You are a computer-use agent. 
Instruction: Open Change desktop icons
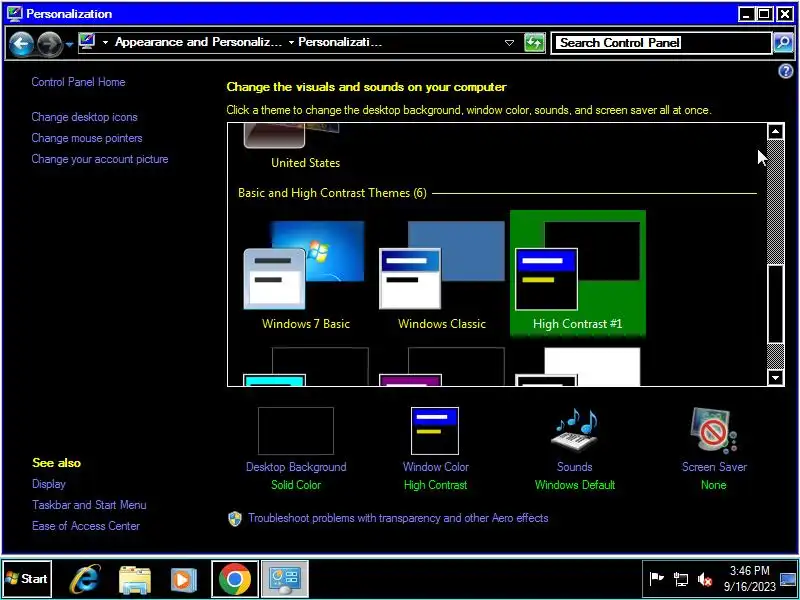pyautogui.click(x=84, y=117)
